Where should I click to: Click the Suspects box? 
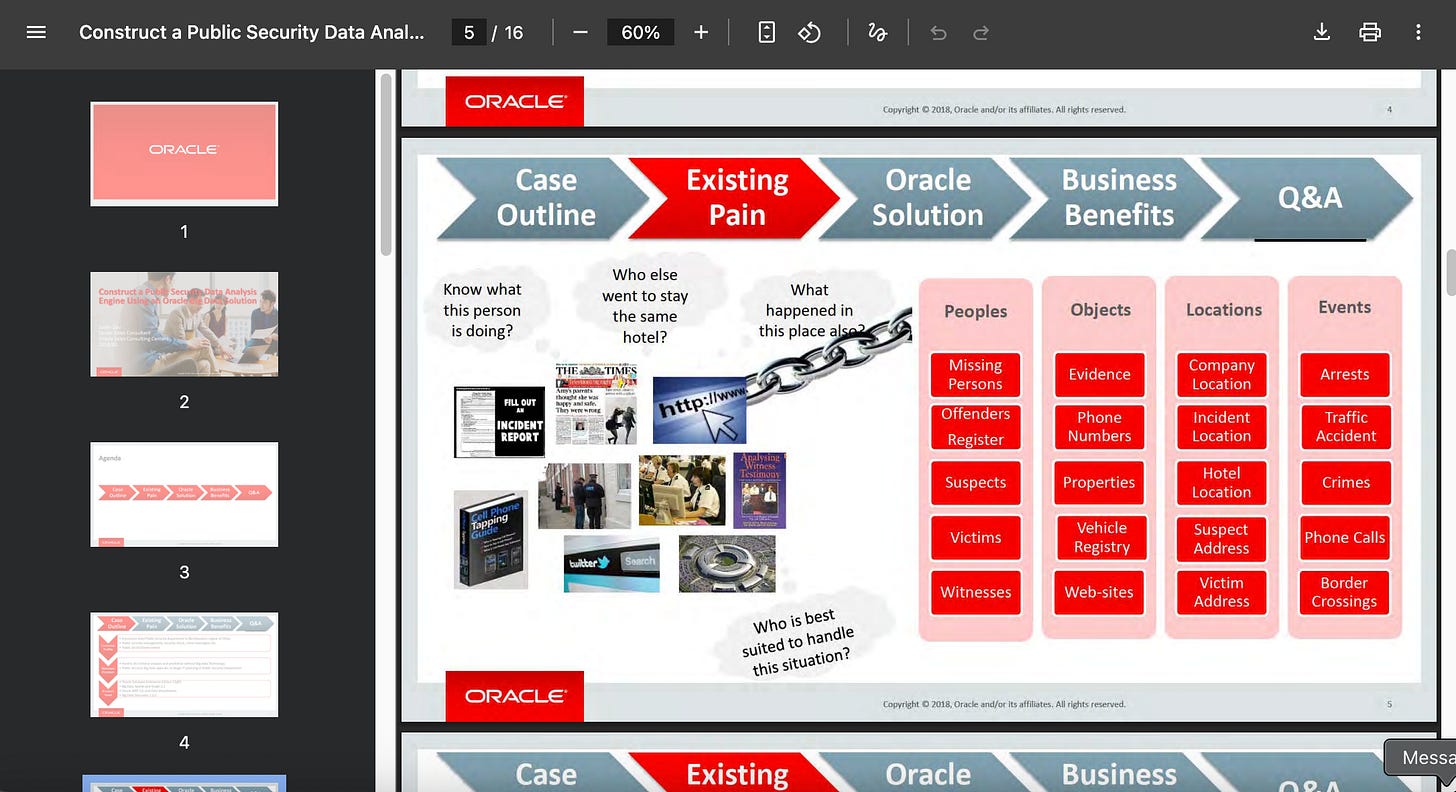point(975,482)
